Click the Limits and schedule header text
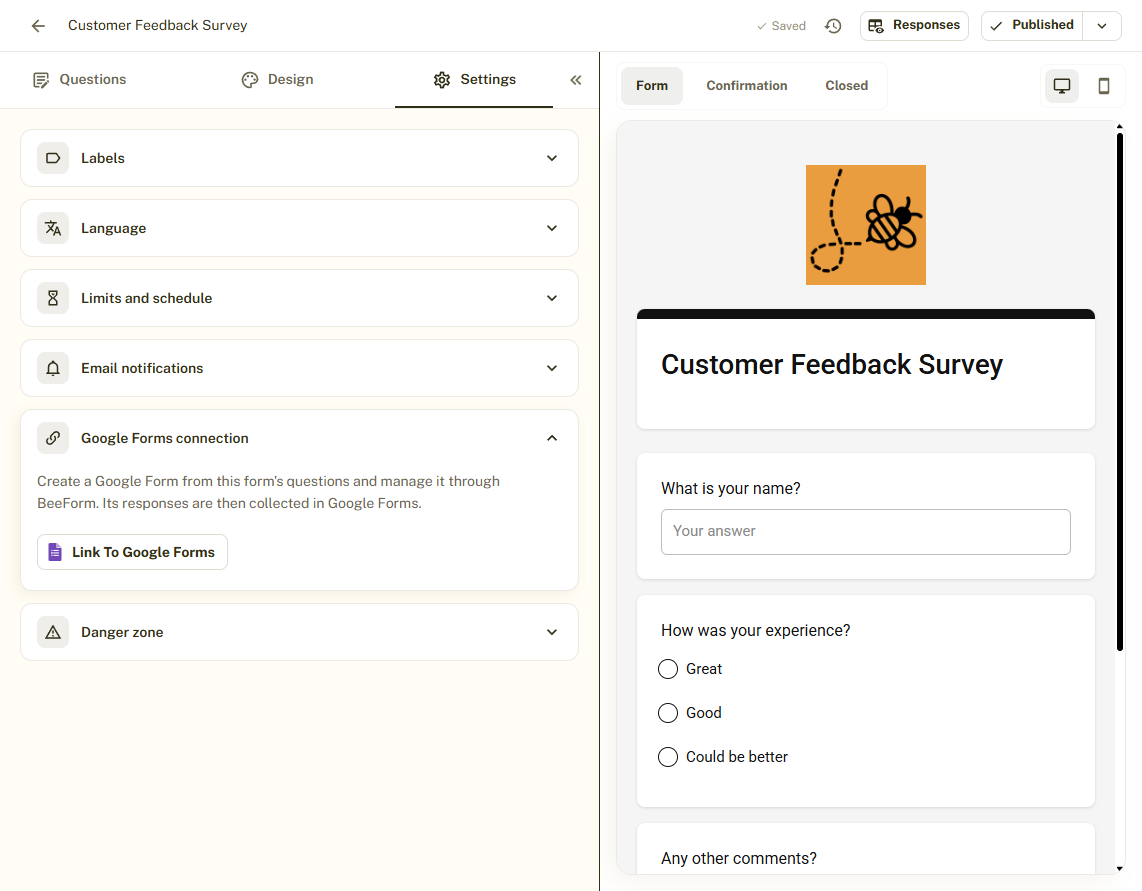The width and height of the screenshot is (1142, 891). coord(146,298)
